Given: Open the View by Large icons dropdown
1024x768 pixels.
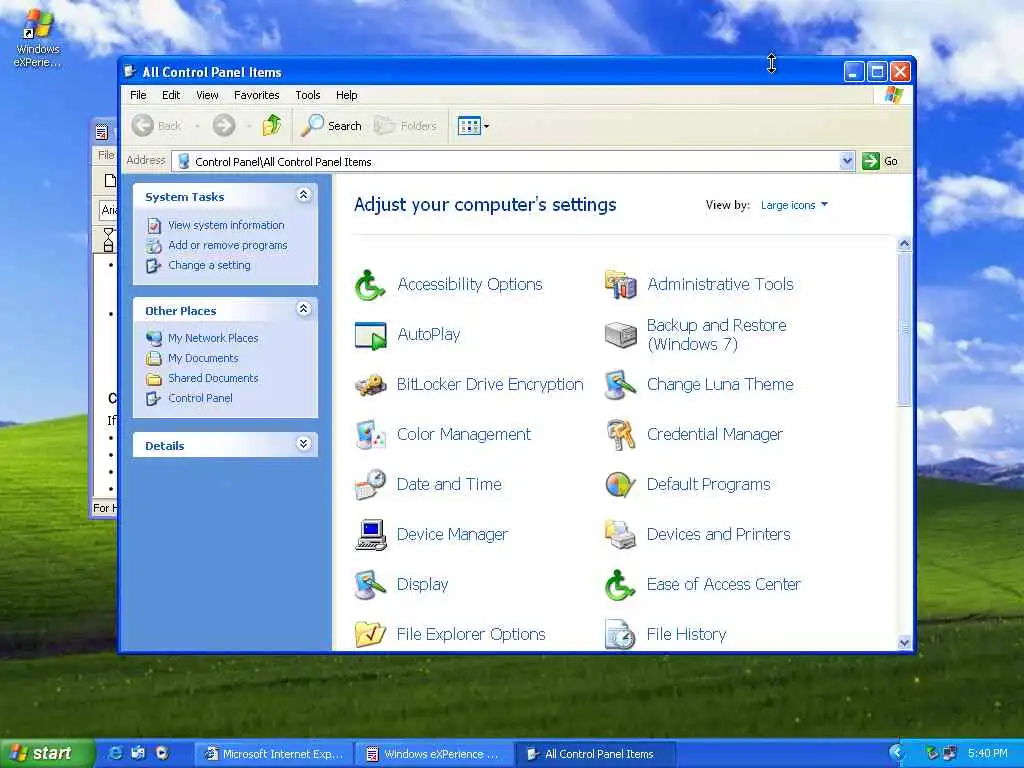Looking at the screenshot, I should tap(794, 205).
